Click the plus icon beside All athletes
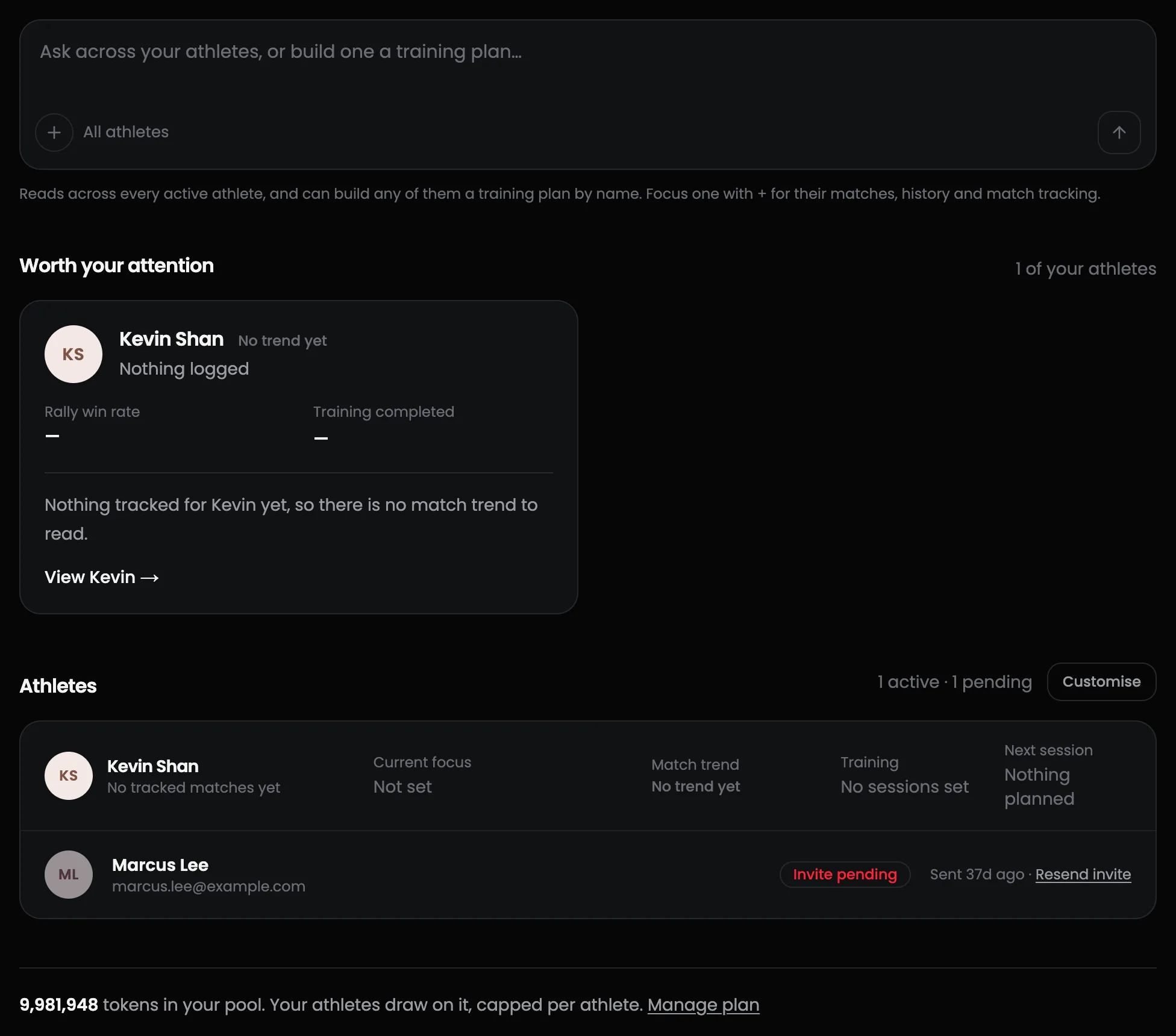 click(x=54, y=133)
